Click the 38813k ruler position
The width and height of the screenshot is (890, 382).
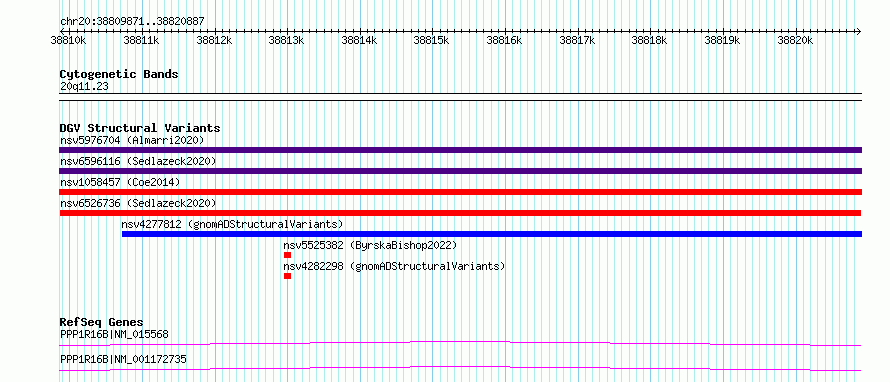(x=287, y=40)
